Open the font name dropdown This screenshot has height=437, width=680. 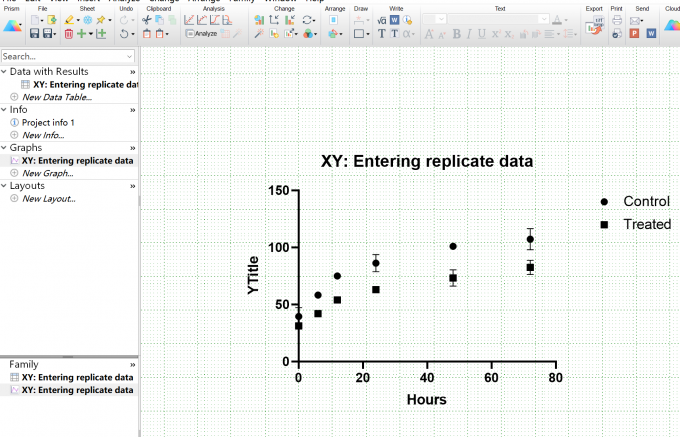[498, 19]
